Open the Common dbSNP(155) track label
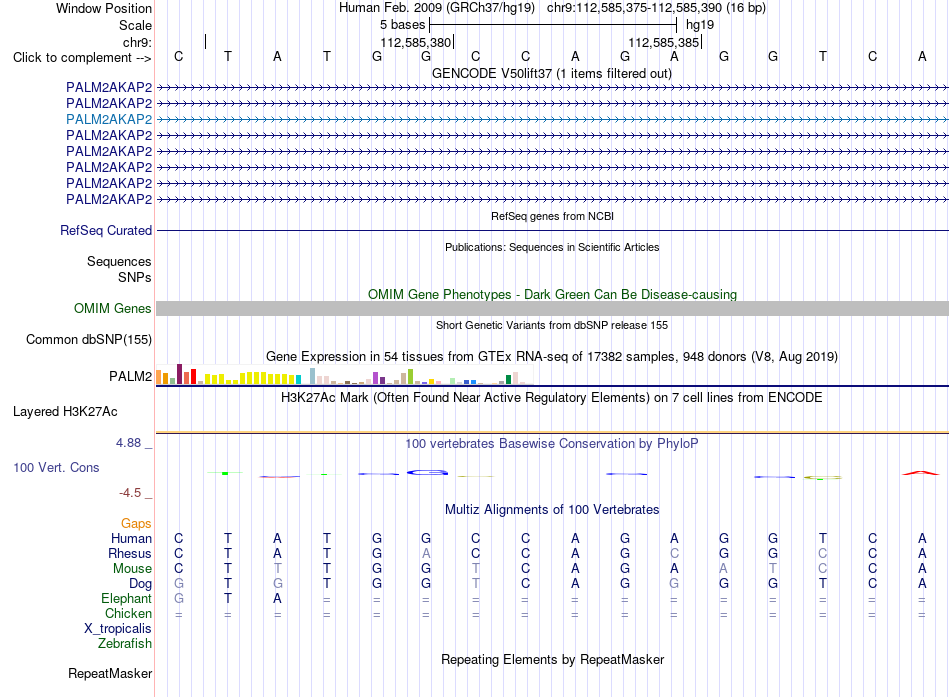950x697 pixels. click(89, 339)
